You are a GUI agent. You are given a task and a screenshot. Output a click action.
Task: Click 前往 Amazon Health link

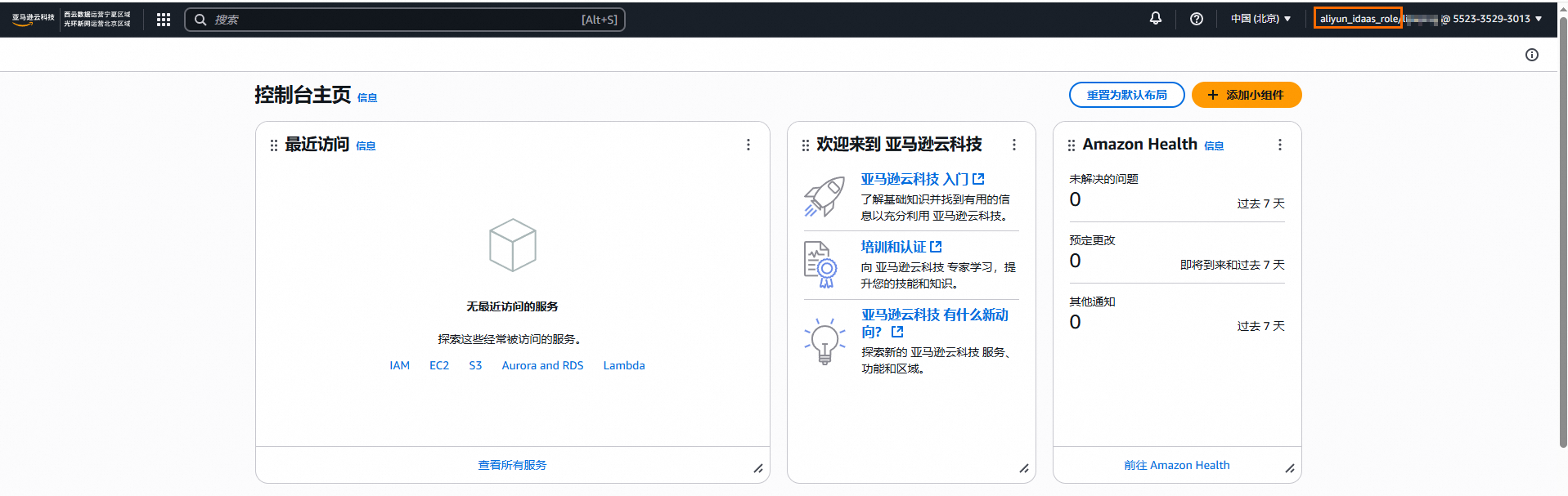pyautogui.click(x=1177, y=465)
